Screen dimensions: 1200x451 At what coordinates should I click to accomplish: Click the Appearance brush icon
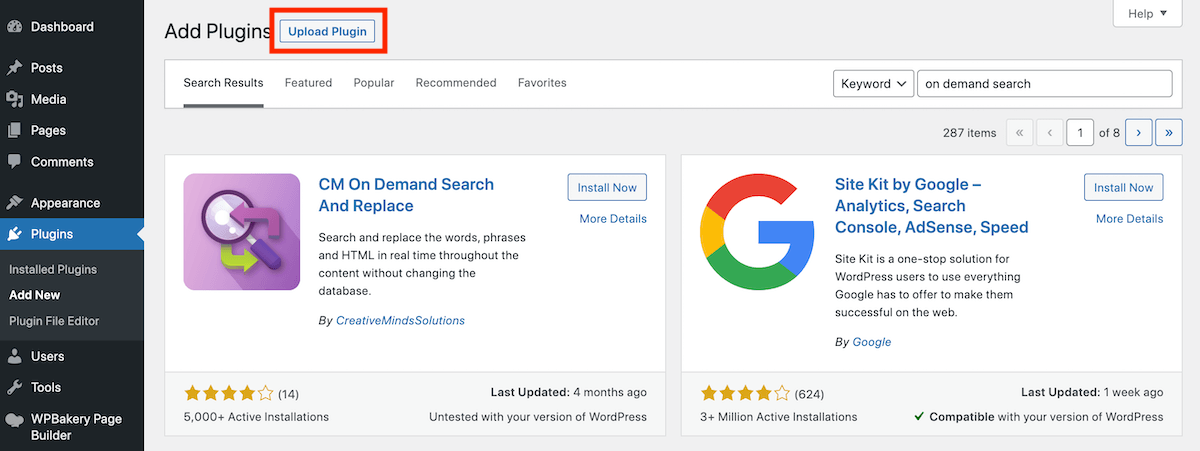click(x=14, y=203)
